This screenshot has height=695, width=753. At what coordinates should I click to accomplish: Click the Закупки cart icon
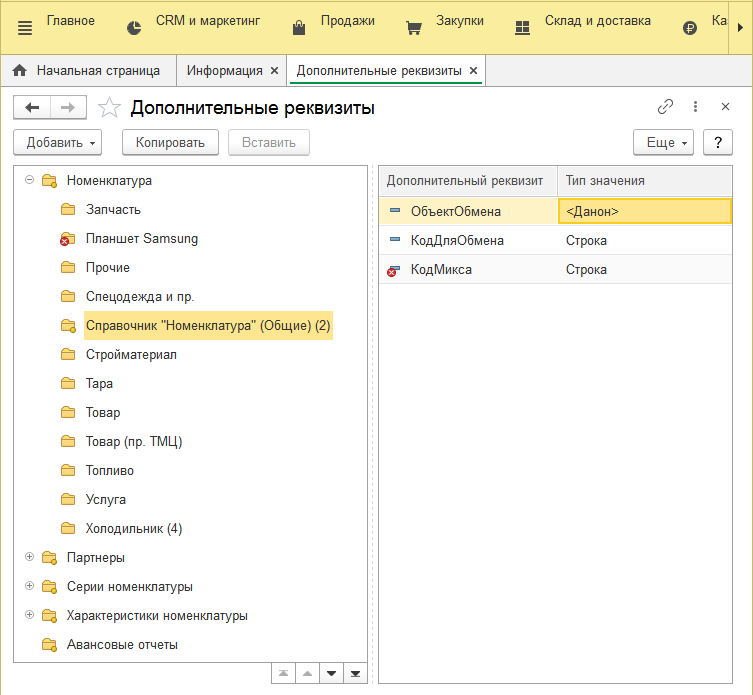click(413, 28)
